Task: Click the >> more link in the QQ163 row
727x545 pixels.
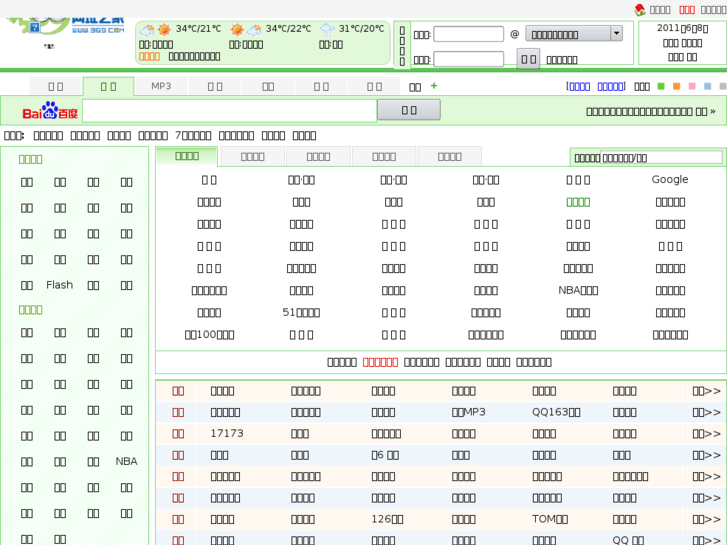Action: click(x=707, y=412)
